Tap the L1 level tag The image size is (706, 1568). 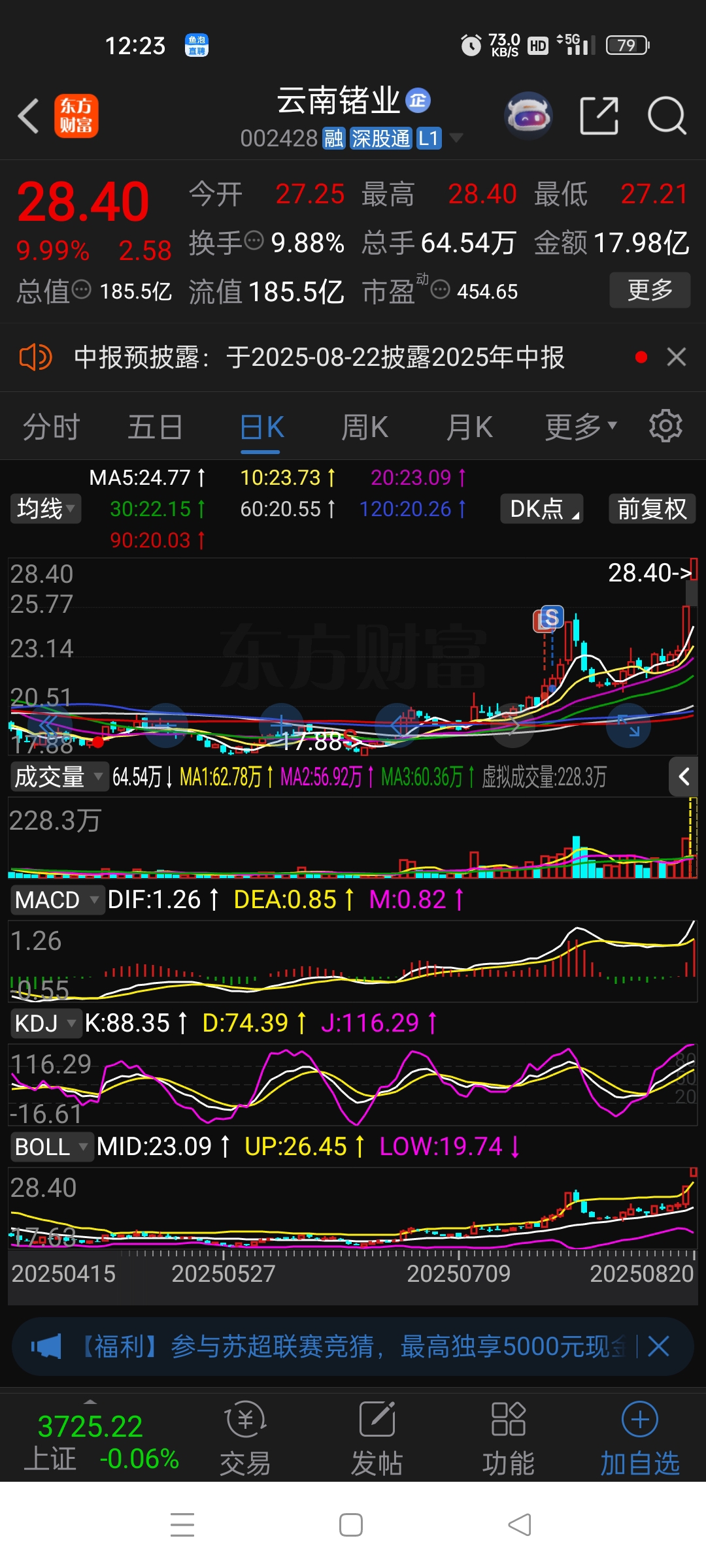tap(429, 138)
